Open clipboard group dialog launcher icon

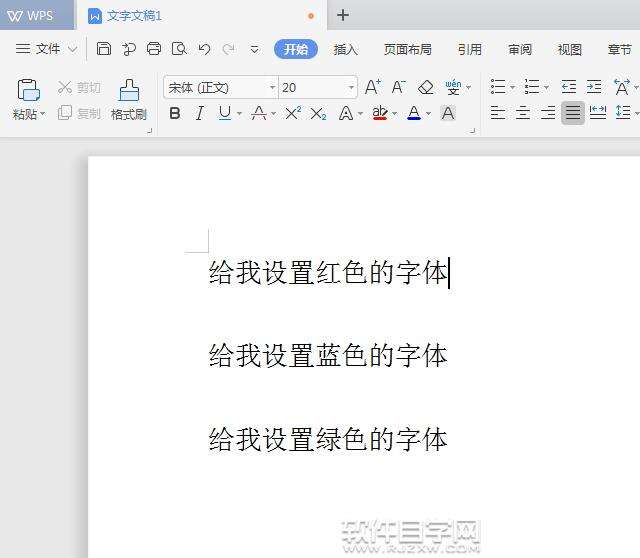tap(149, 131)
